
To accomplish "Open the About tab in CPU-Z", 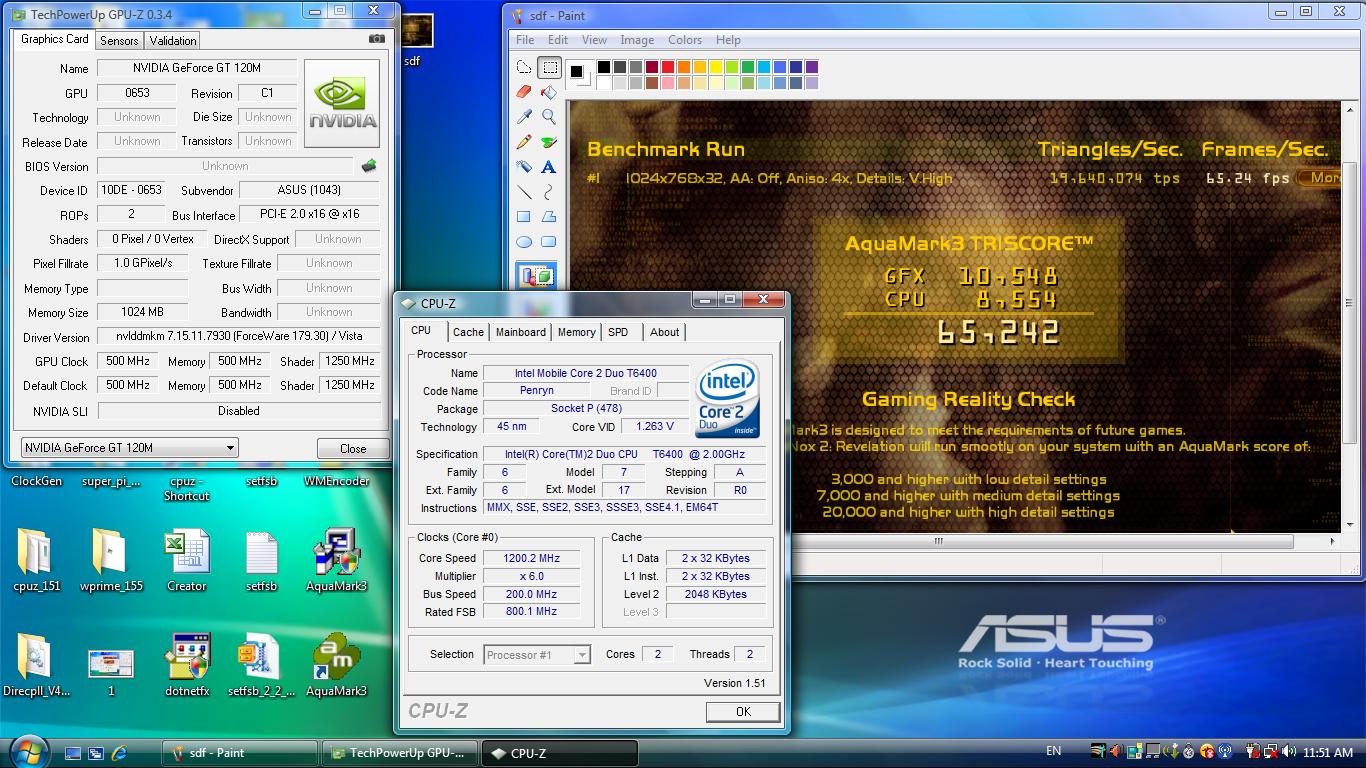I will (665, 332).
